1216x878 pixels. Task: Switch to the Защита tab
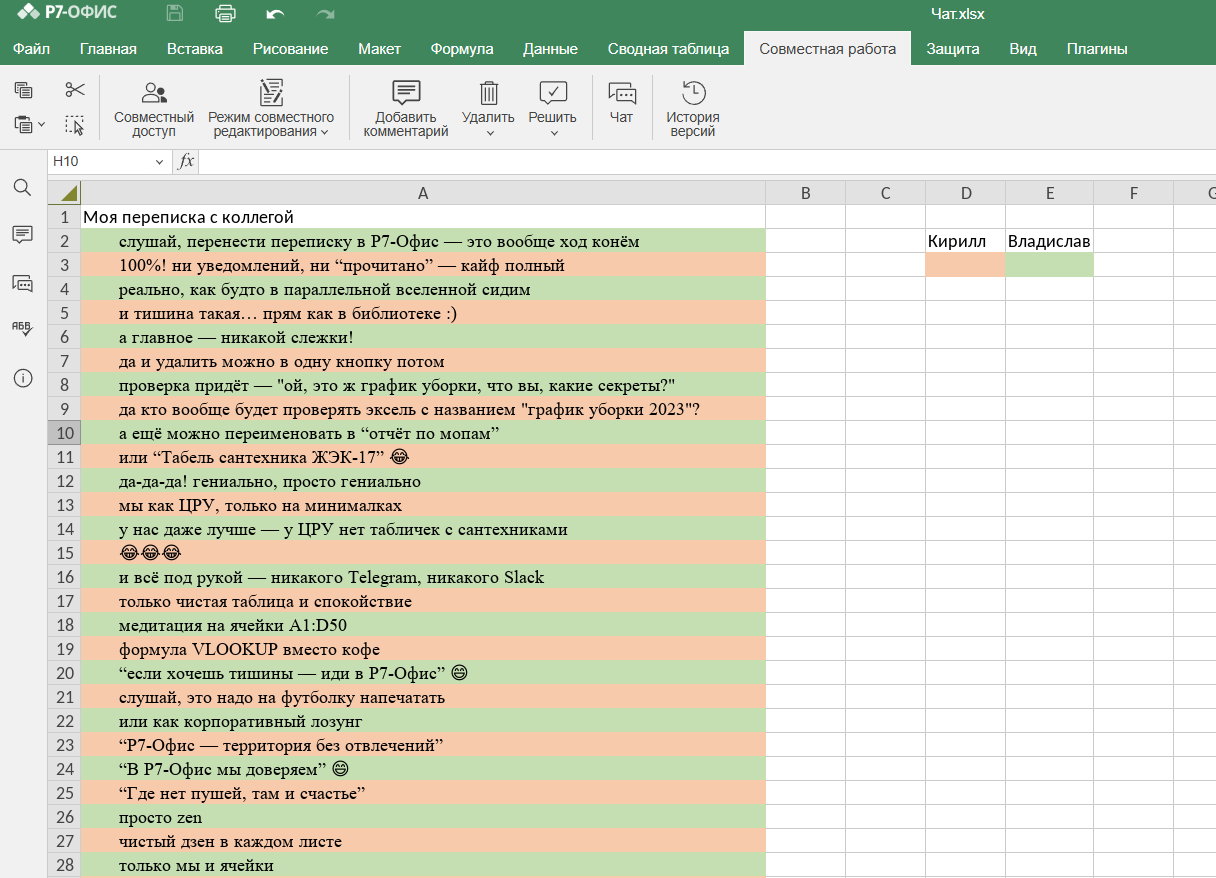pos(952,49)
